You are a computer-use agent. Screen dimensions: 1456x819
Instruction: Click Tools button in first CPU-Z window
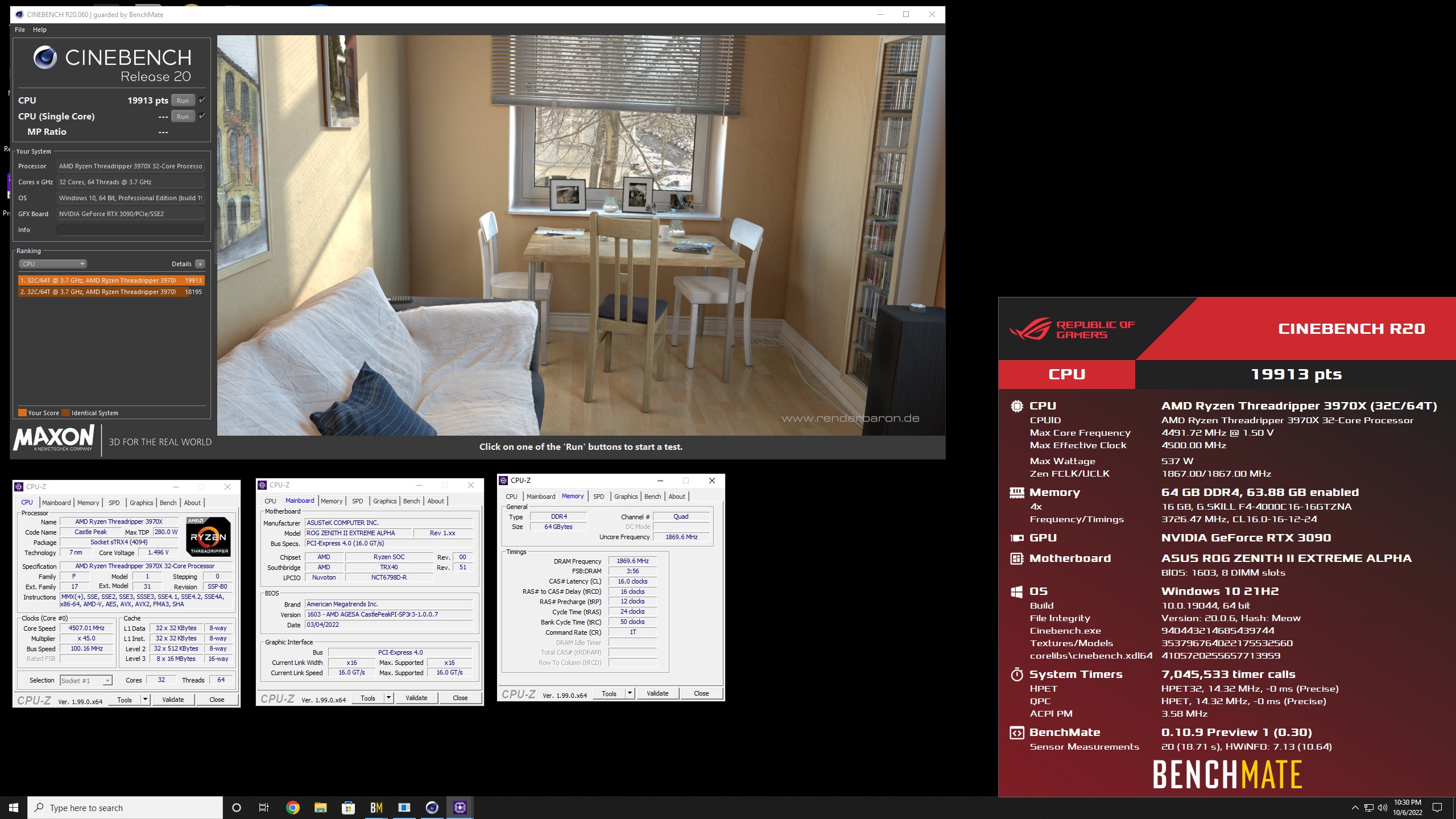[x=125, y=700]
